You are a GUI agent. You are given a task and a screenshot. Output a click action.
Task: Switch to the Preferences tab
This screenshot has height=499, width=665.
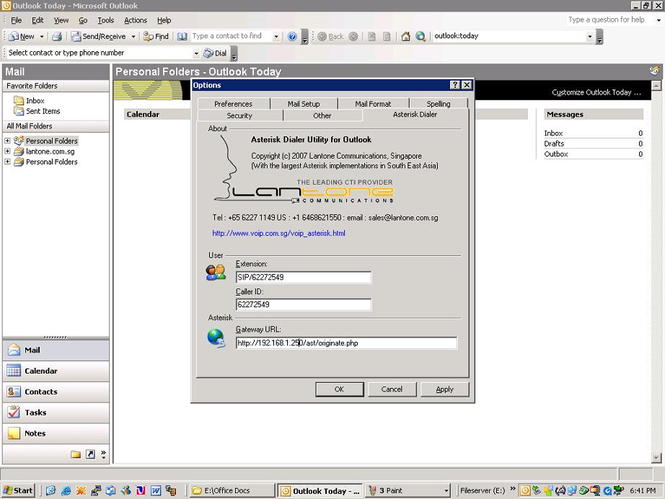(x=233, y=104)
